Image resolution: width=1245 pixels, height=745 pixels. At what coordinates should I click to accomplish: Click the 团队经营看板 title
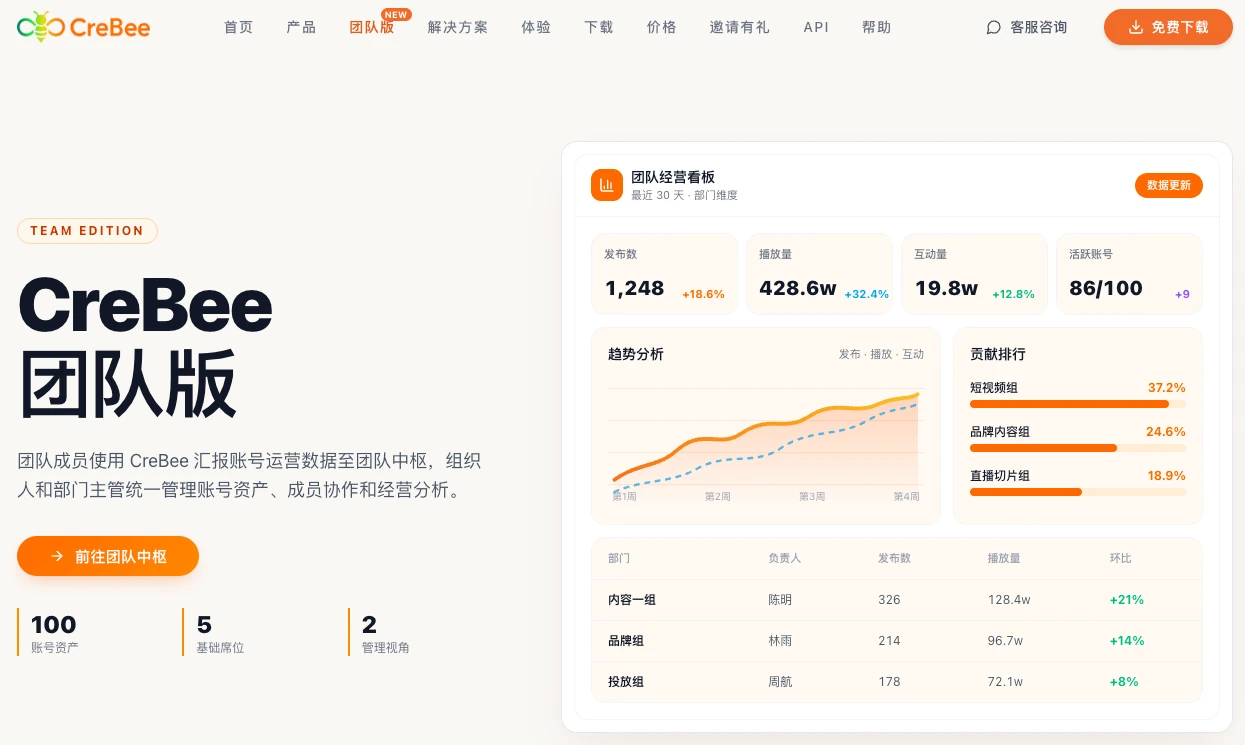point(673,177)
